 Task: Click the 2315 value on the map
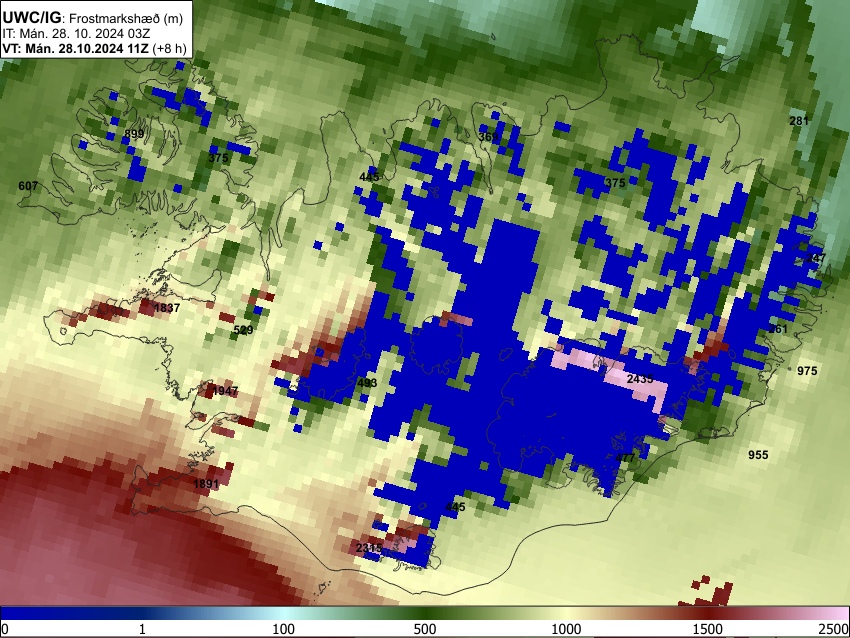[369, 548]
